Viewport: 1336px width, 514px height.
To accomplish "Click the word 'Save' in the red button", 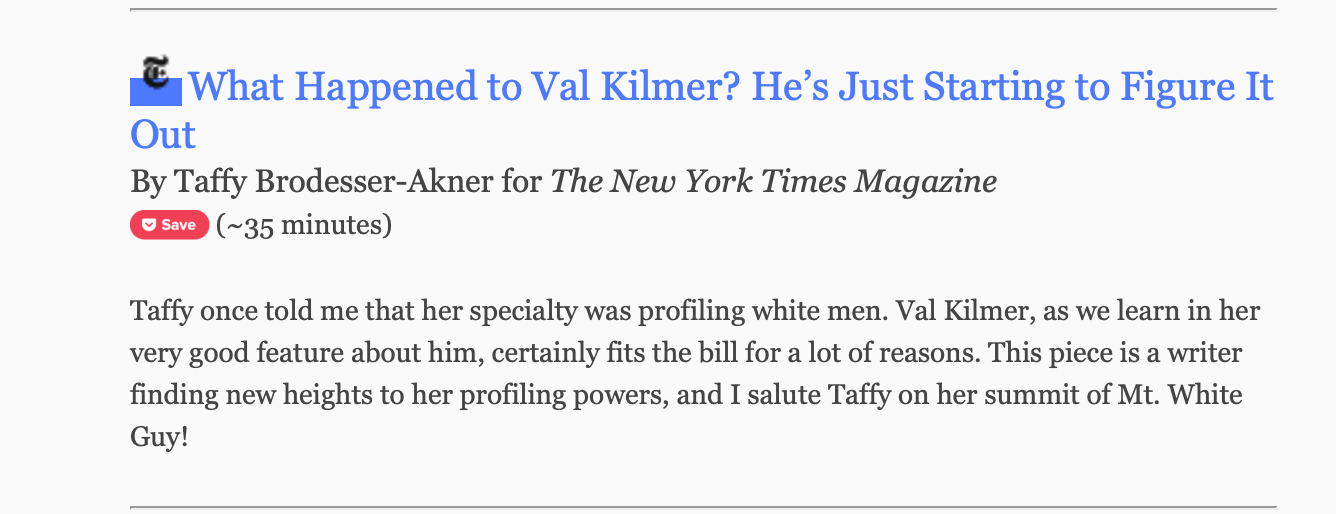I will 179,225.
